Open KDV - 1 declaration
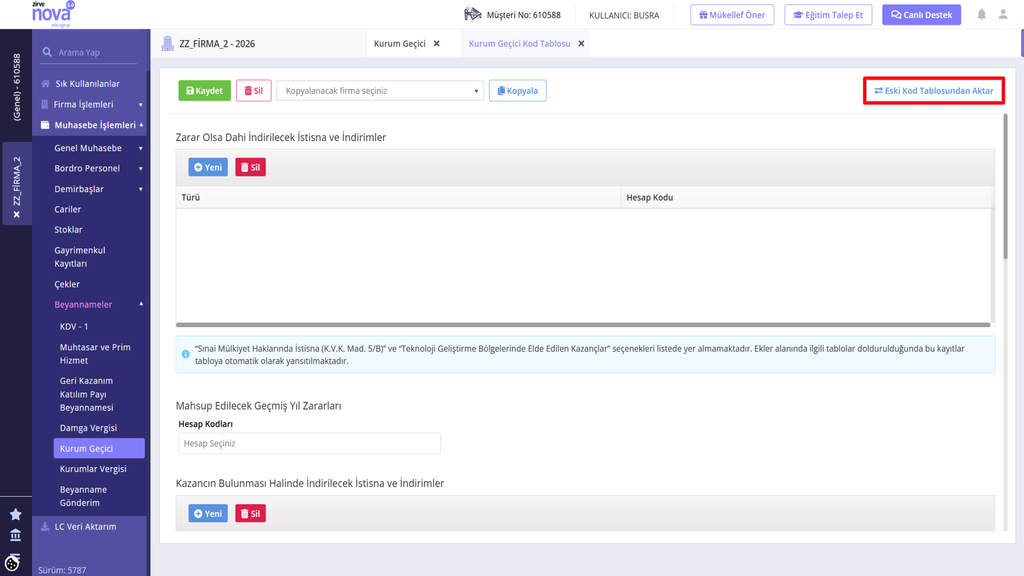This screenshot has width=1024, height=576. [x=74, y=327]
